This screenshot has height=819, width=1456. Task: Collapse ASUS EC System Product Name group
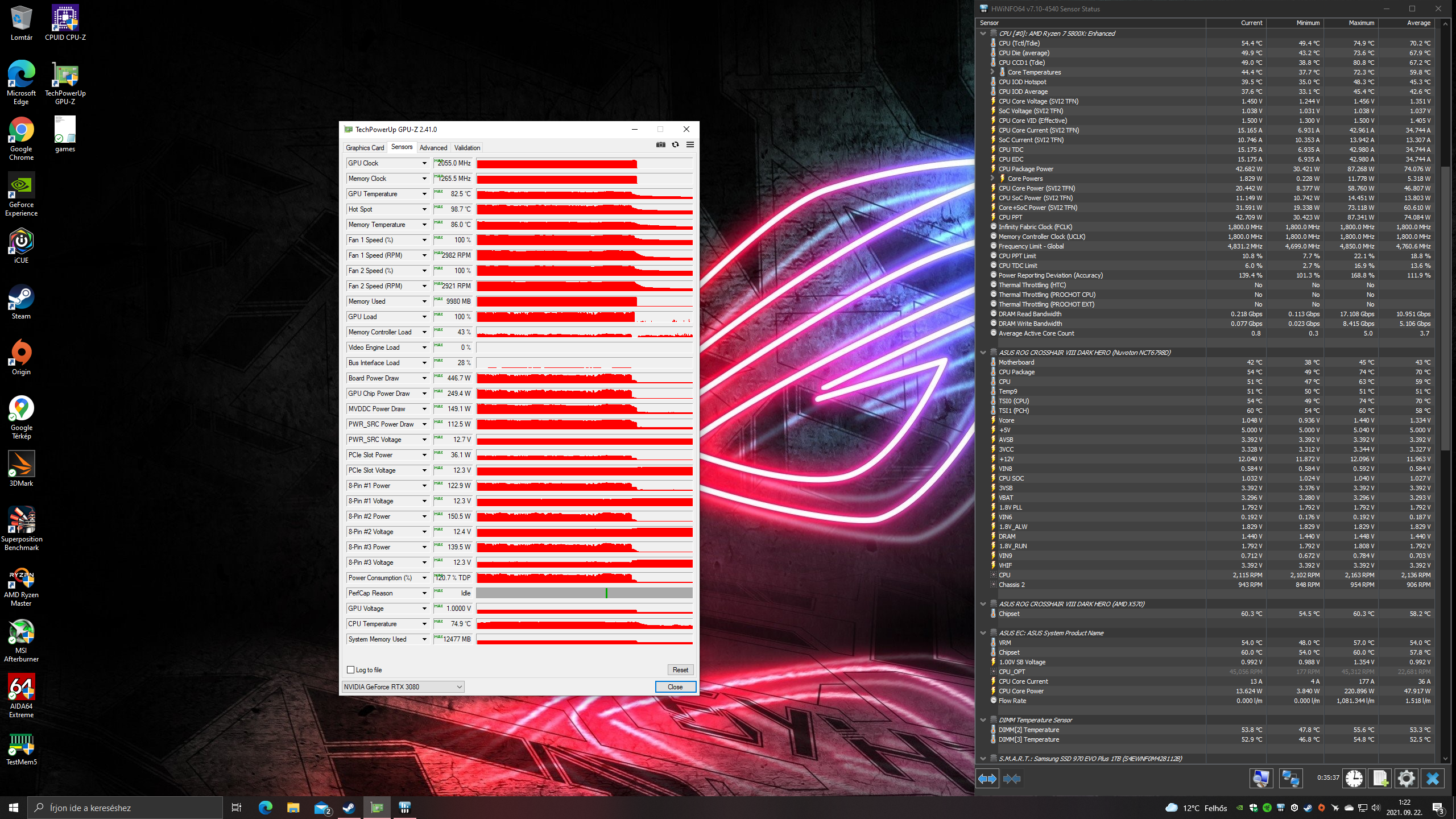tap(983, 633)
